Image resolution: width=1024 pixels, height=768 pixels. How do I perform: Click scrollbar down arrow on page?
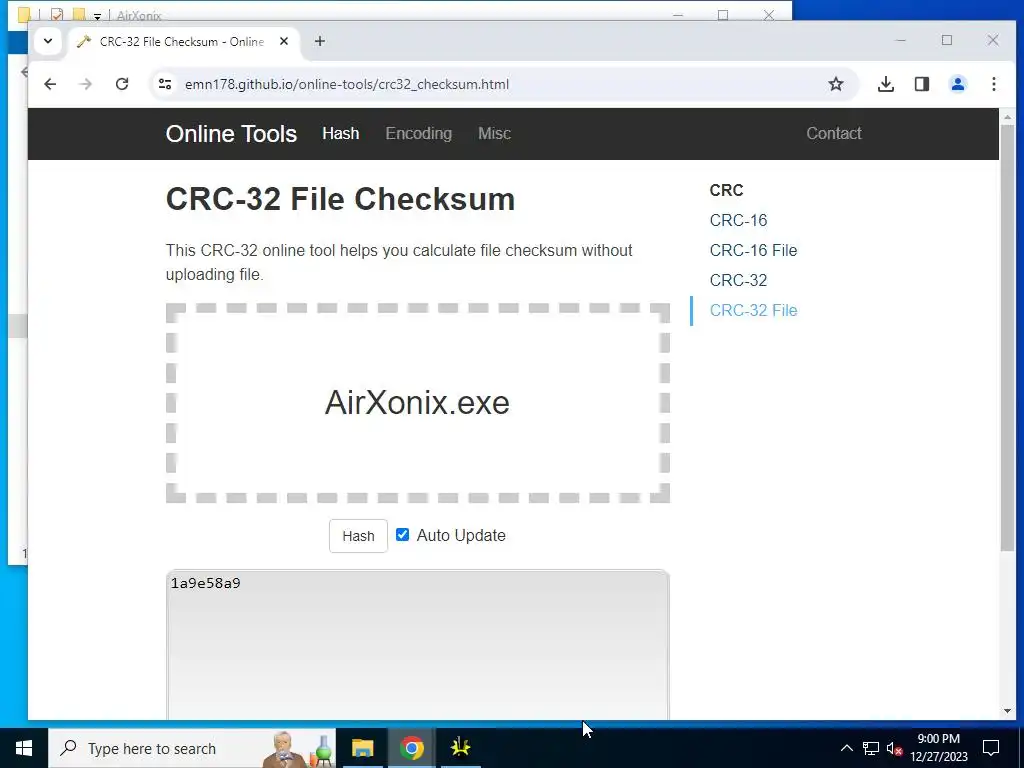[x=1007, y=711]
